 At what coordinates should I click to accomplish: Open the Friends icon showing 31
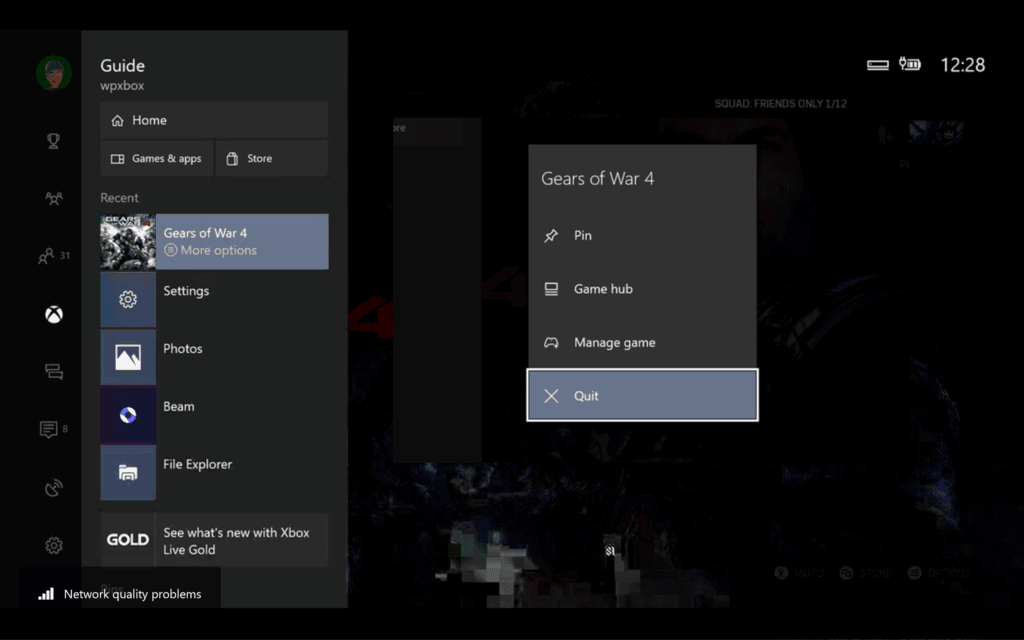coord(54,256)
